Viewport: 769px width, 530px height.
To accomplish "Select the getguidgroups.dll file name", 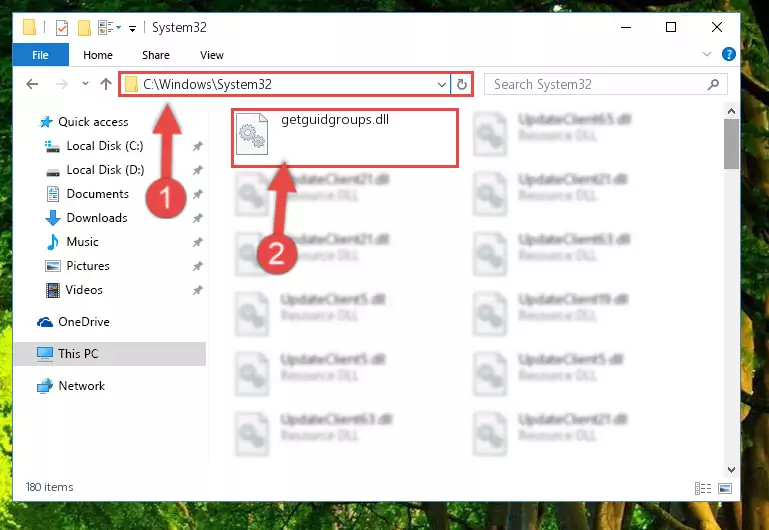I will pos(335,120).
